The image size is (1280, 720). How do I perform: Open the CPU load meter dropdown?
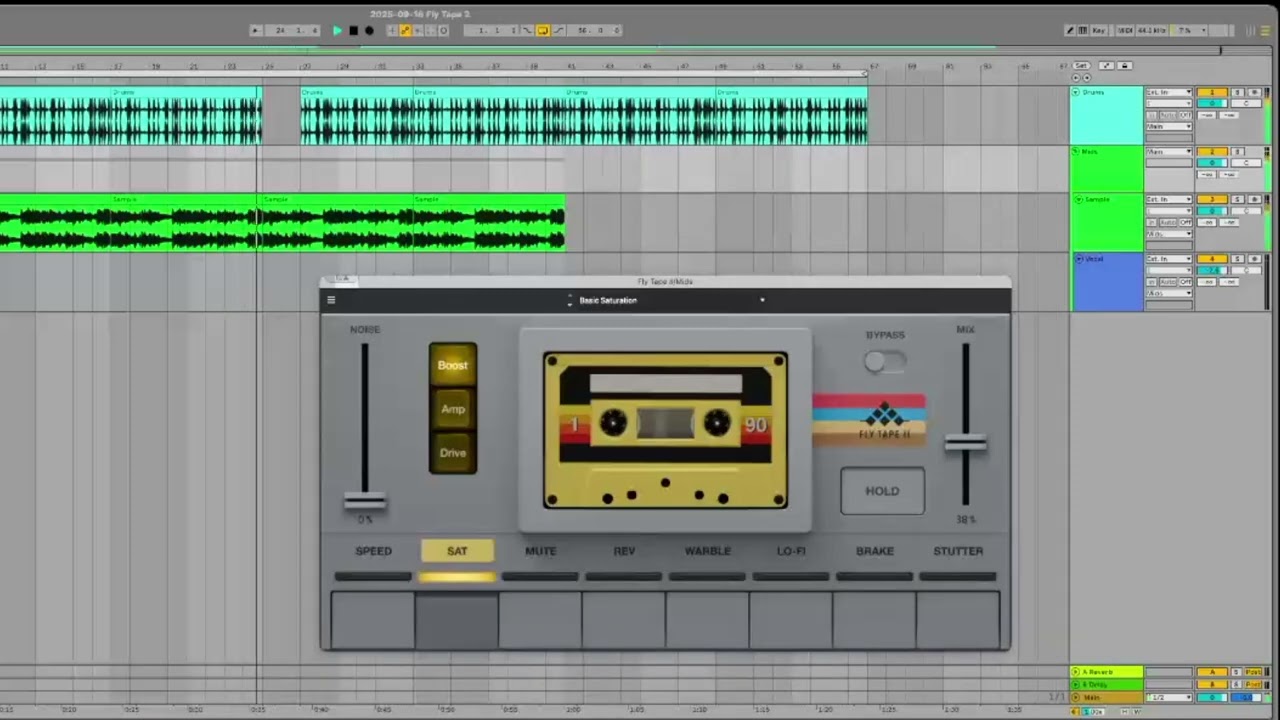[x=1189, y=31]
